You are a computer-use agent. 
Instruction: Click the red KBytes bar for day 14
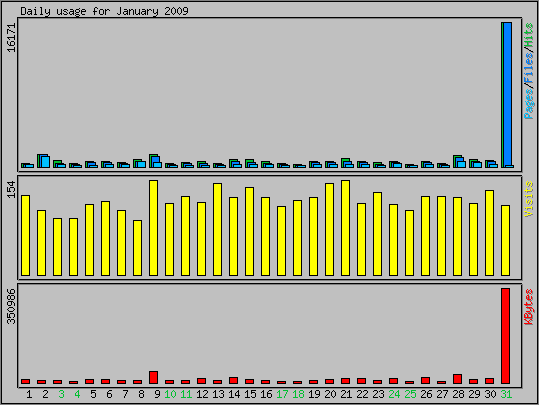coord(233,381)
